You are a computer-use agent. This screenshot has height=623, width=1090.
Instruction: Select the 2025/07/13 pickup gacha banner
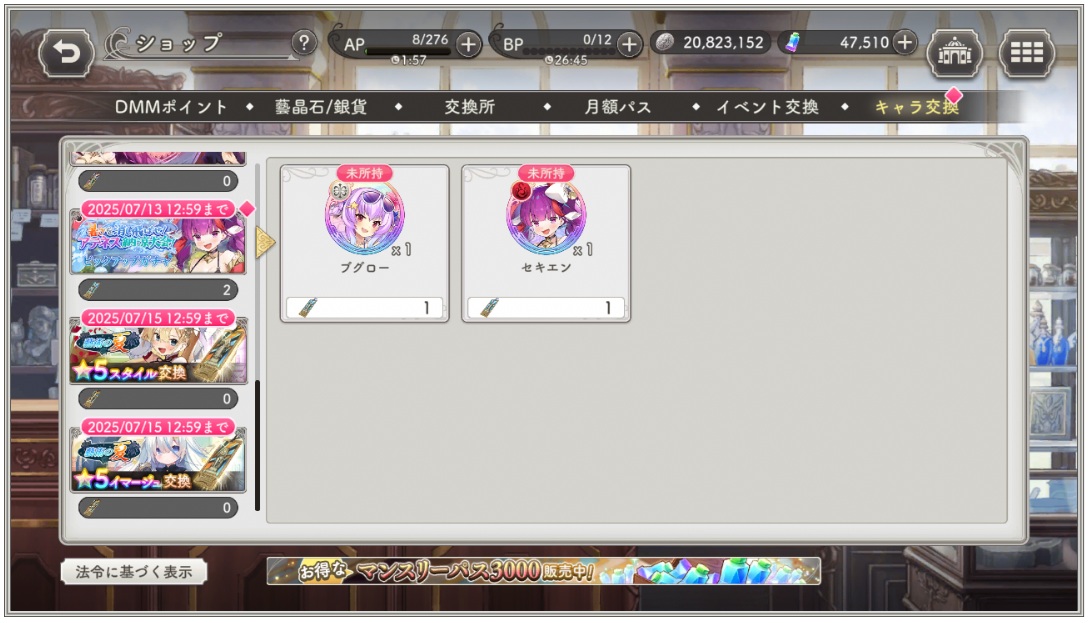tap(158, 241)
